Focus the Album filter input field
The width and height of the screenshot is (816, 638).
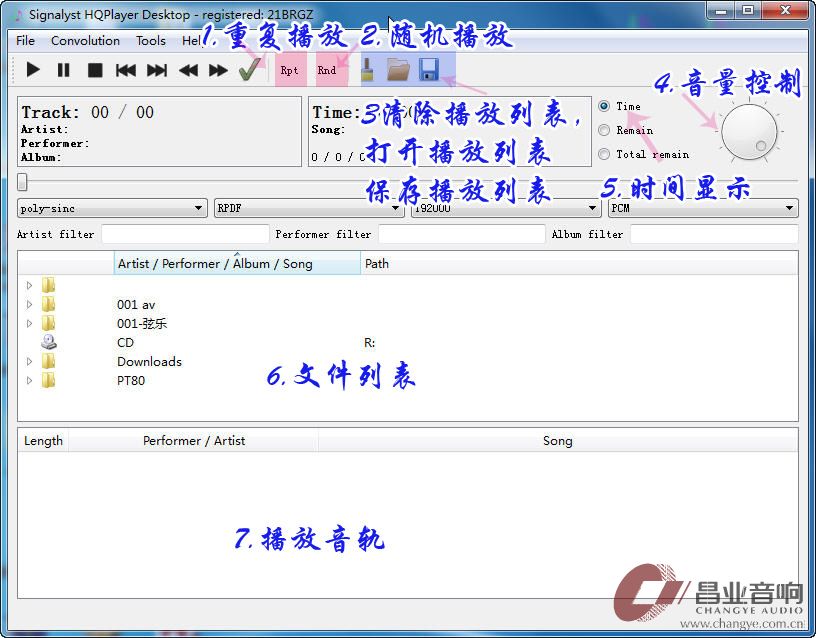[714, 234]
